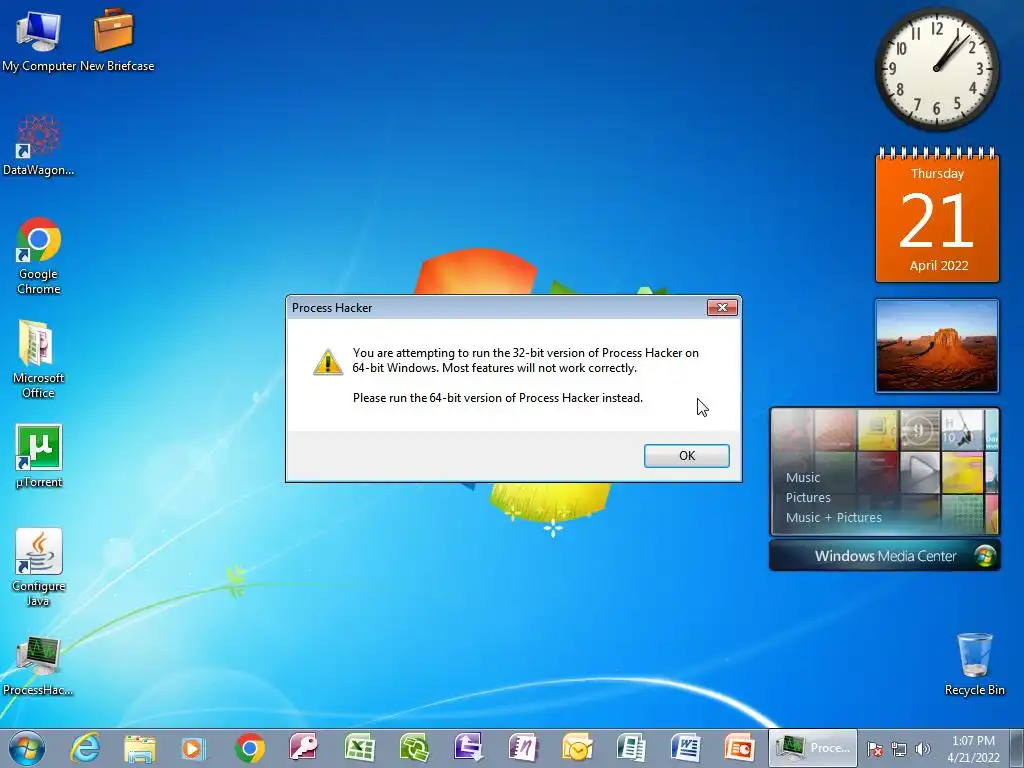Launch Internet Explorer from the taskbar

pyautogui.click(x=86, y=748)
